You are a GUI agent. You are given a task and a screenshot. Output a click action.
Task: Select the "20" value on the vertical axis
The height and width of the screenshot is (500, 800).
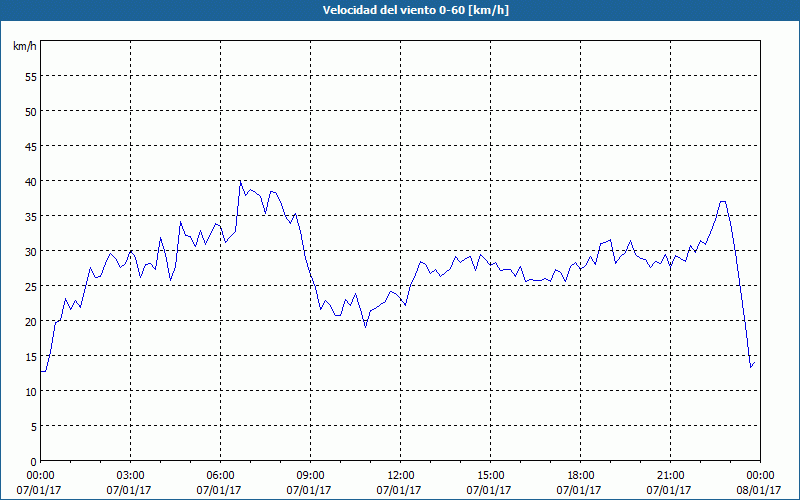31,321
